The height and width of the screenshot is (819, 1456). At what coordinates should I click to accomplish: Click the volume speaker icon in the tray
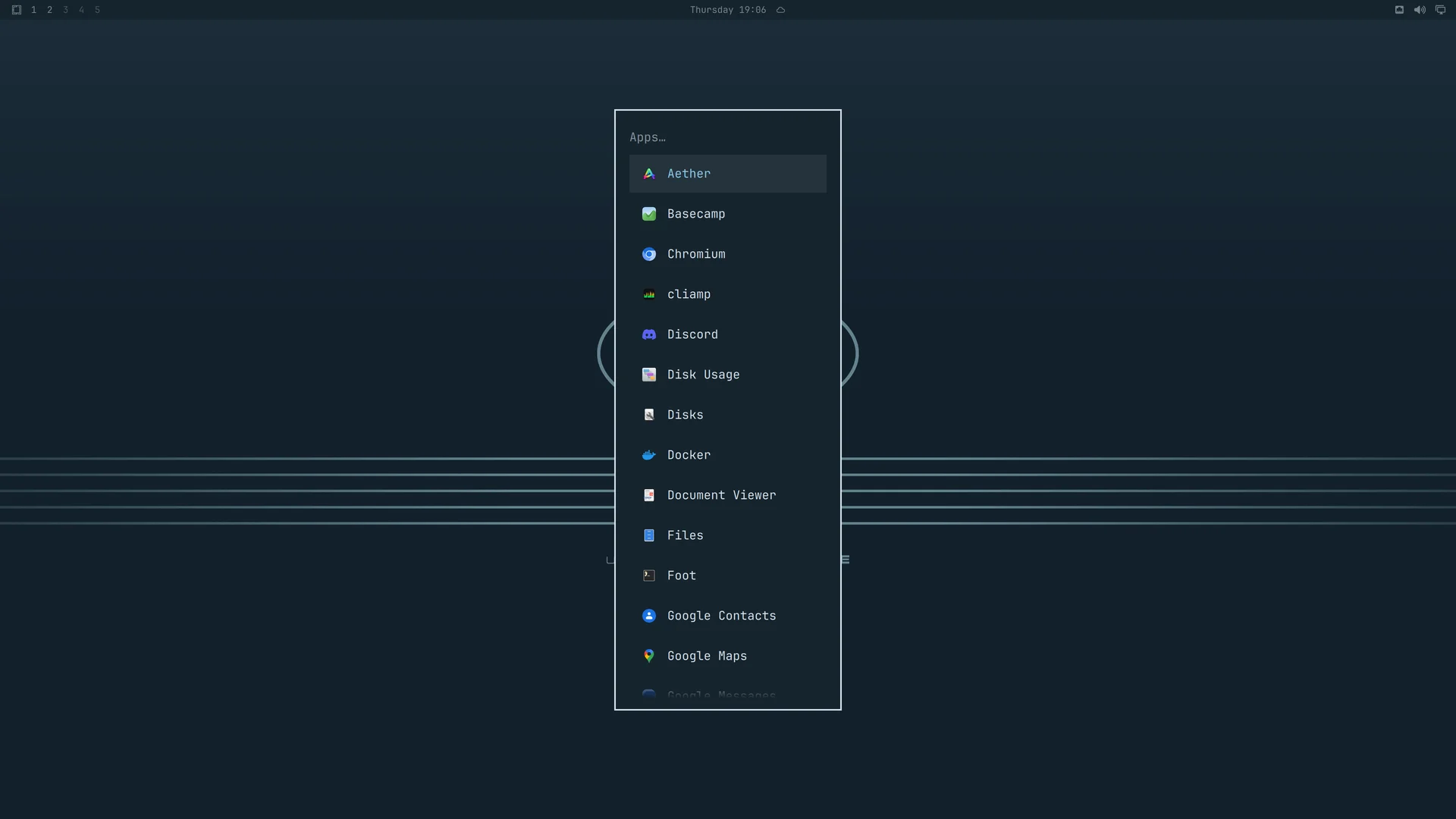tap(1420, 10)
